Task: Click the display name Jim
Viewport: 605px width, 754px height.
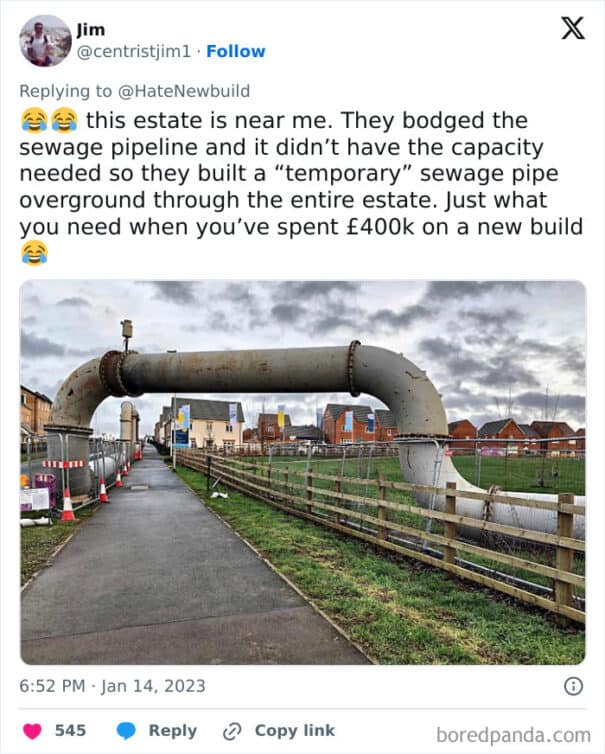Action: 90,30
